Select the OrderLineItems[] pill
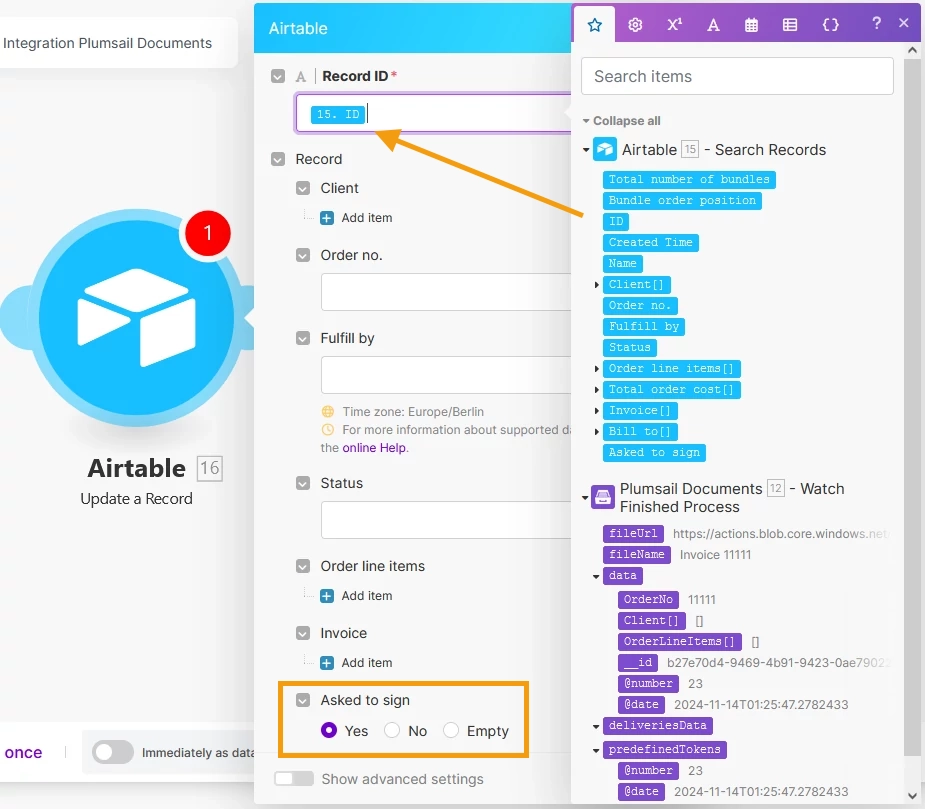The height and width of the screenshot is (809, 925). click(x=678, y=641)
